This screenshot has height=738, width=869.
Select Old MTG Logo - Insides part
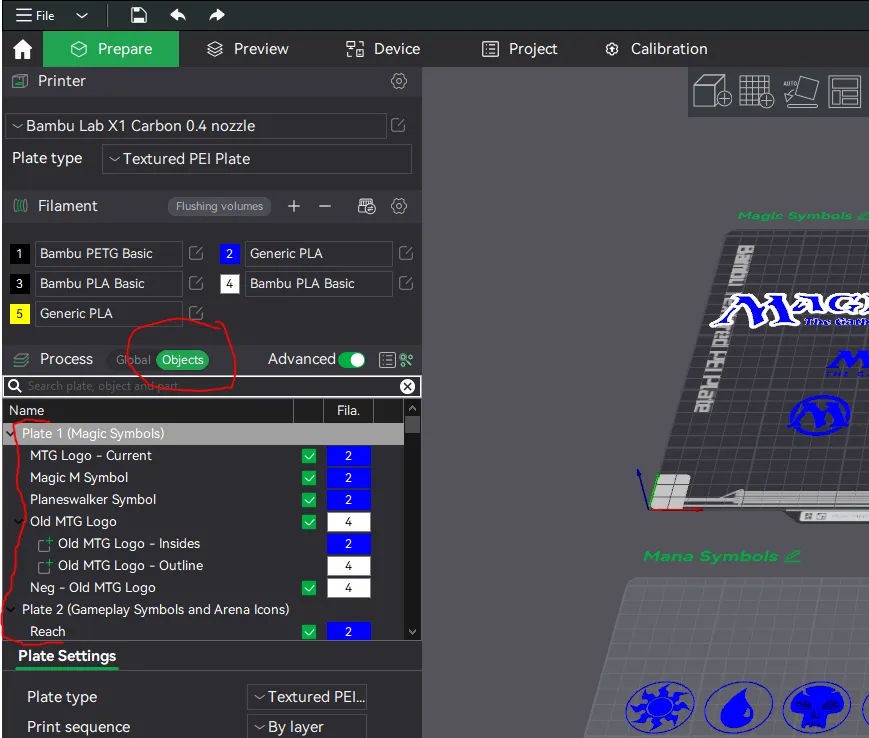click(x=129, y=544)
